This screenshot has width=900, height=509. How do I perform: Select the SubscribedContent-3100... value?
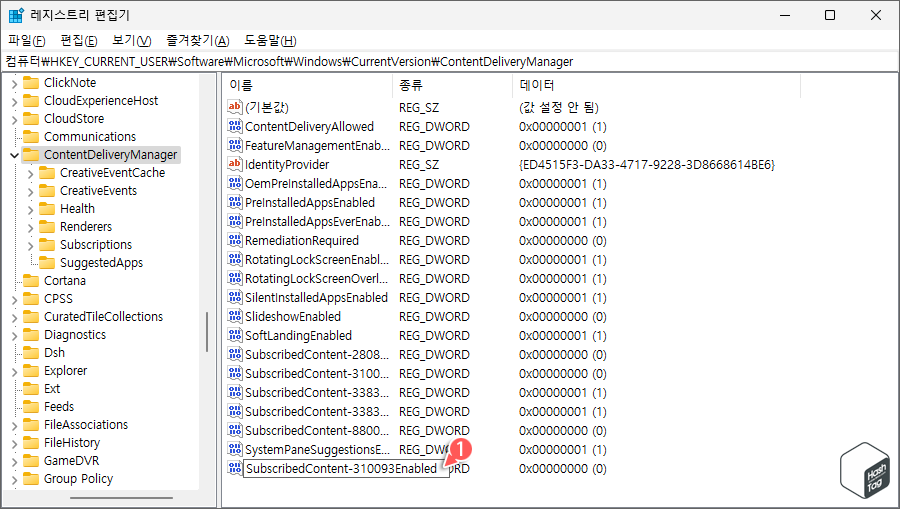coord(317,373)
